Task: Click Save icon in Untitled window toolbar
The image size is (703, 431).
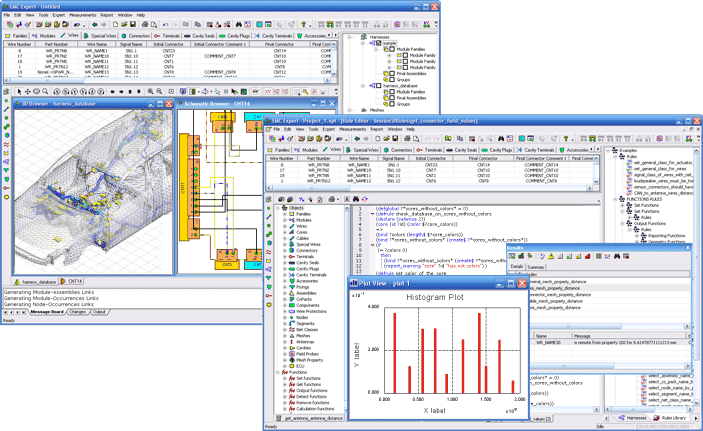Action: [x=133, y=25]
